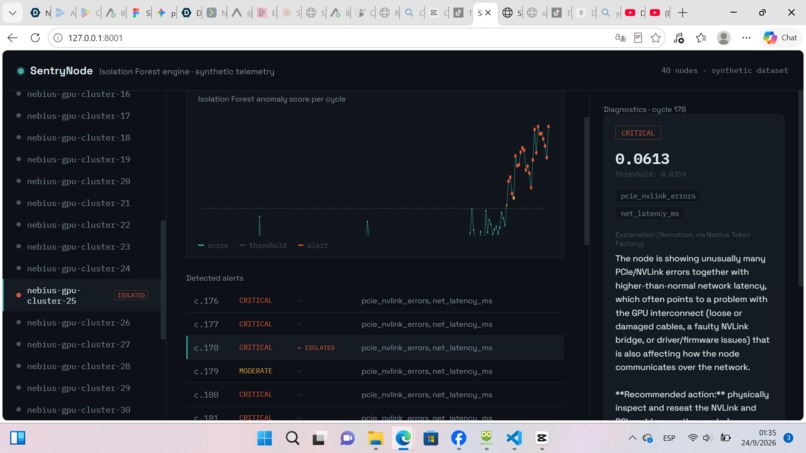Viewport: 806px width, 453px height.
Task: Add page to favorites star
Action: coord(655,38)
